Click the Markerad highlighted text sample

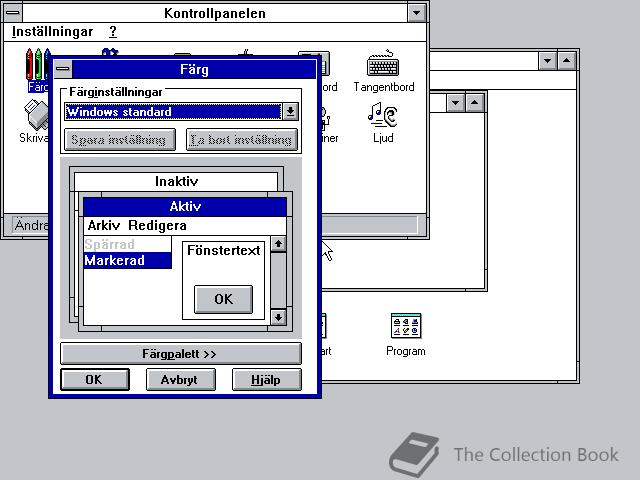point(127,260)
